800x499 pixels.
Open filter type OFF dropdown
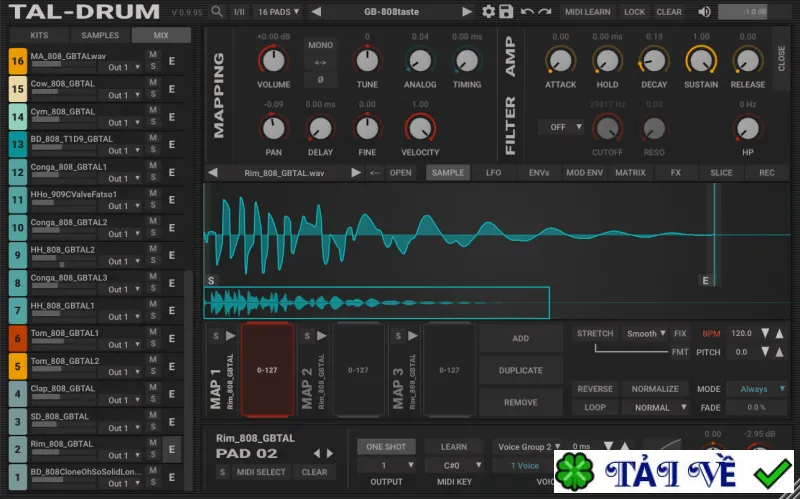(x=562, y=127)
